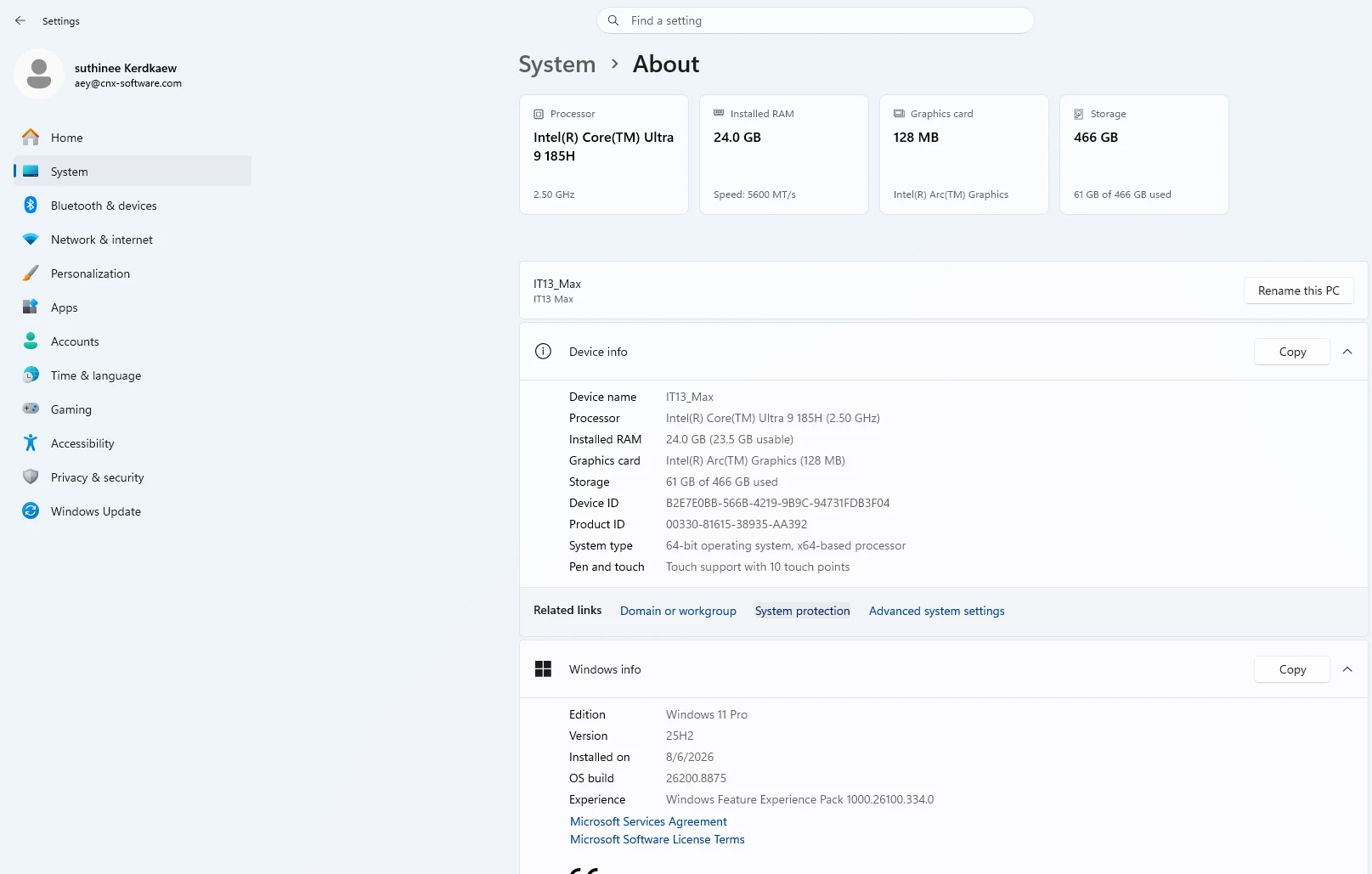The width and height of the screenshot is (1372, 874).
Task: Open Microsoft Services Agreement link
Action: pyautogui.click(x=648, y=821)
